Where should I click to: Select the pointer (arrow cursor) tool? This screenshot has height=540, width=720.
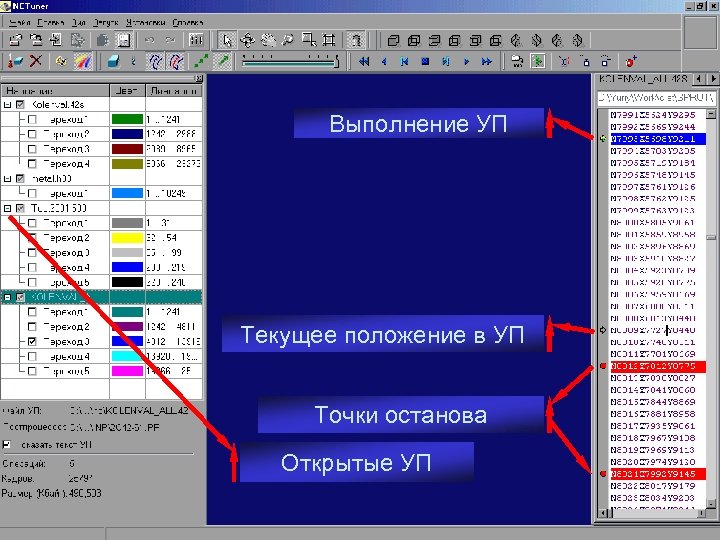coord(226,40)
